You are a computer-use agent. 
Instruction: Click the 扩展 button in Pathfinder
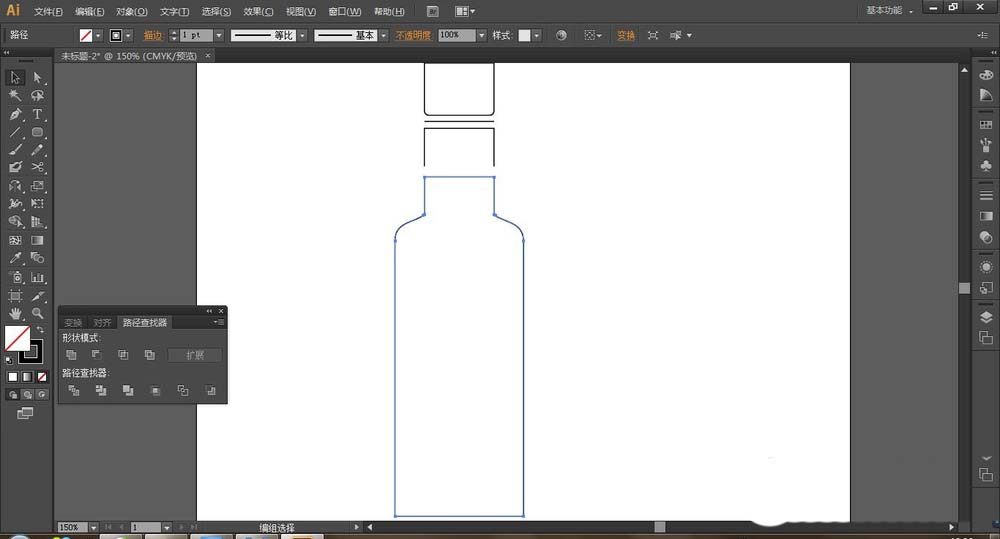194,355
